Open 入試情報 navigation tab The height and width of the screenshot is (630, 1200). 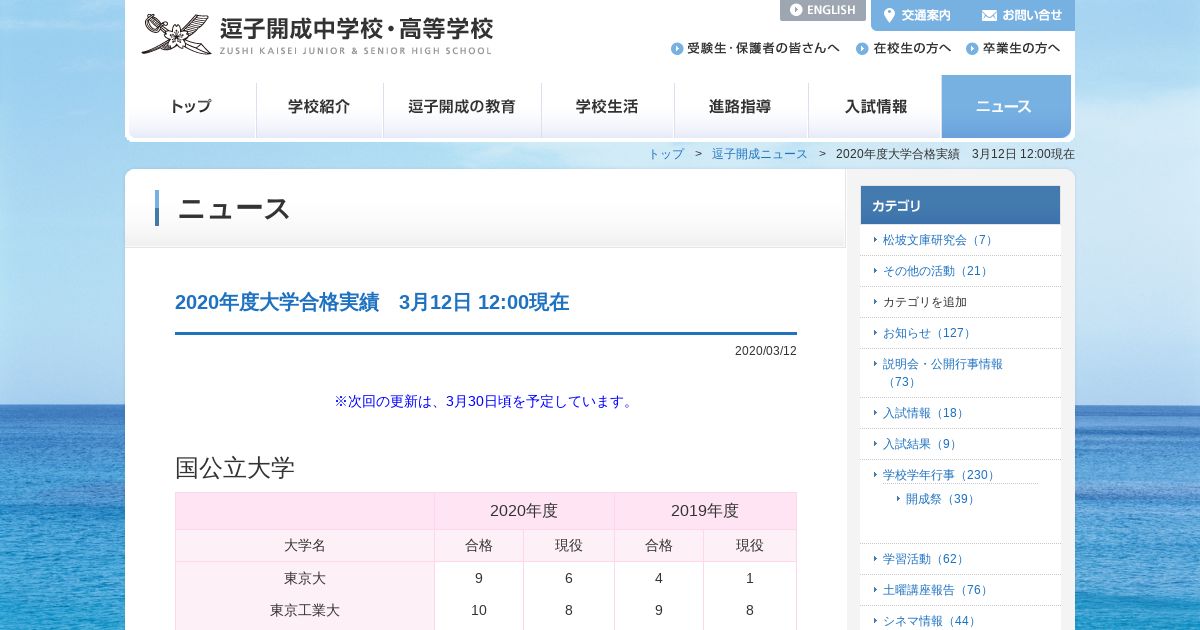(875, 106)
